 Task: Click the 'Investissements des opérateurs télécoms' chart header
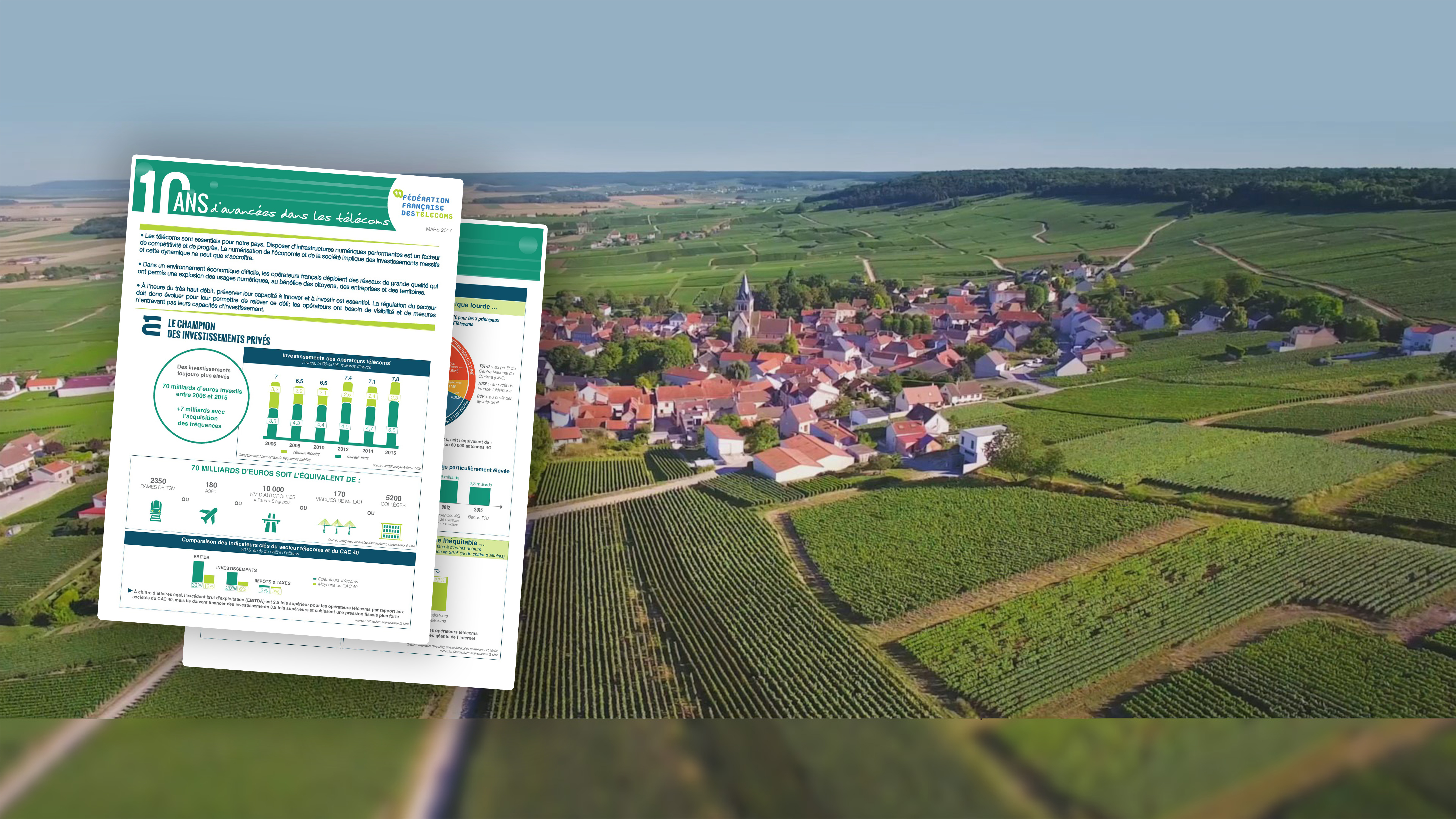(336, 362)
